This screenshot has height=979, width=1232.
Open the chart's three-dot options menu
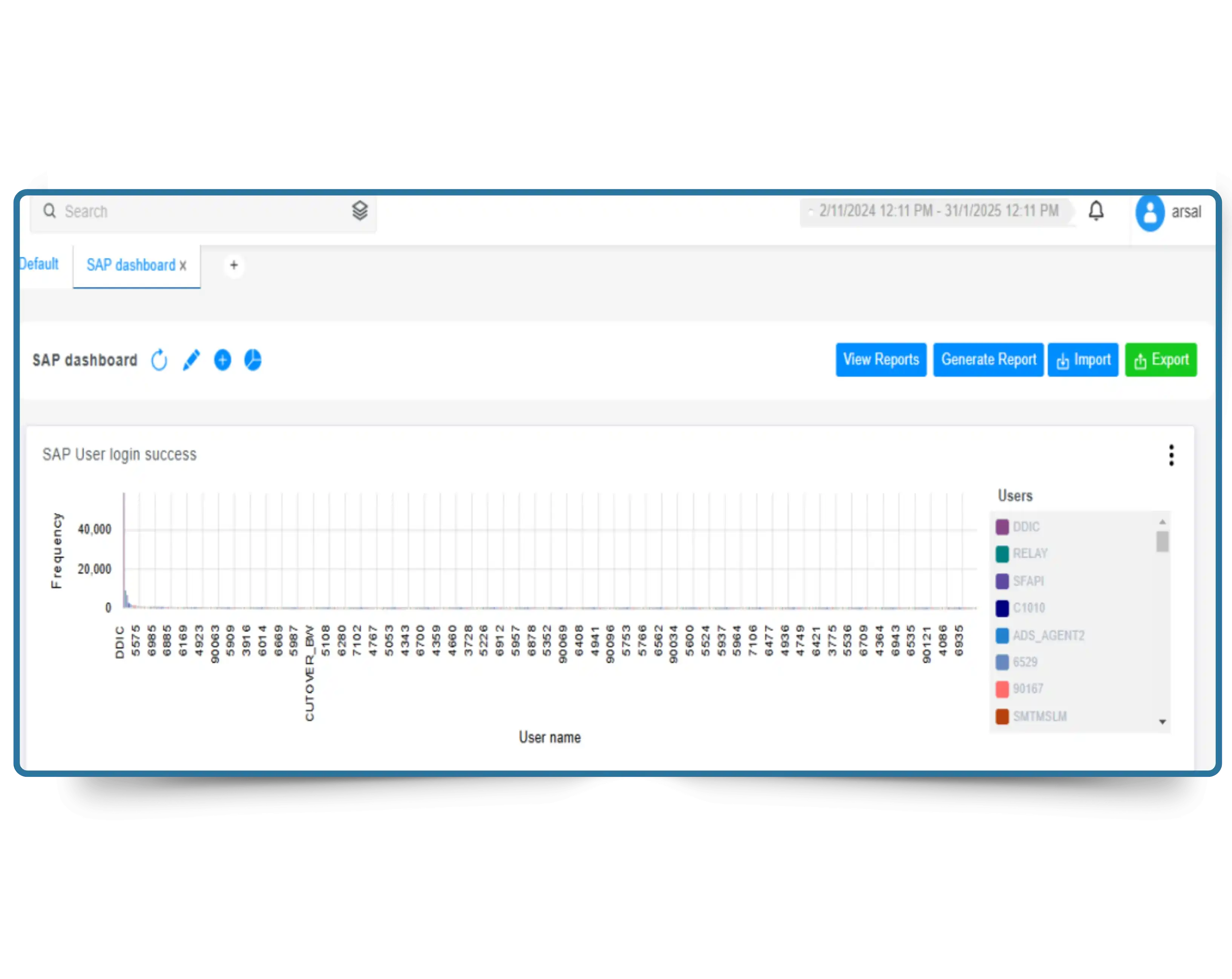1171,455
